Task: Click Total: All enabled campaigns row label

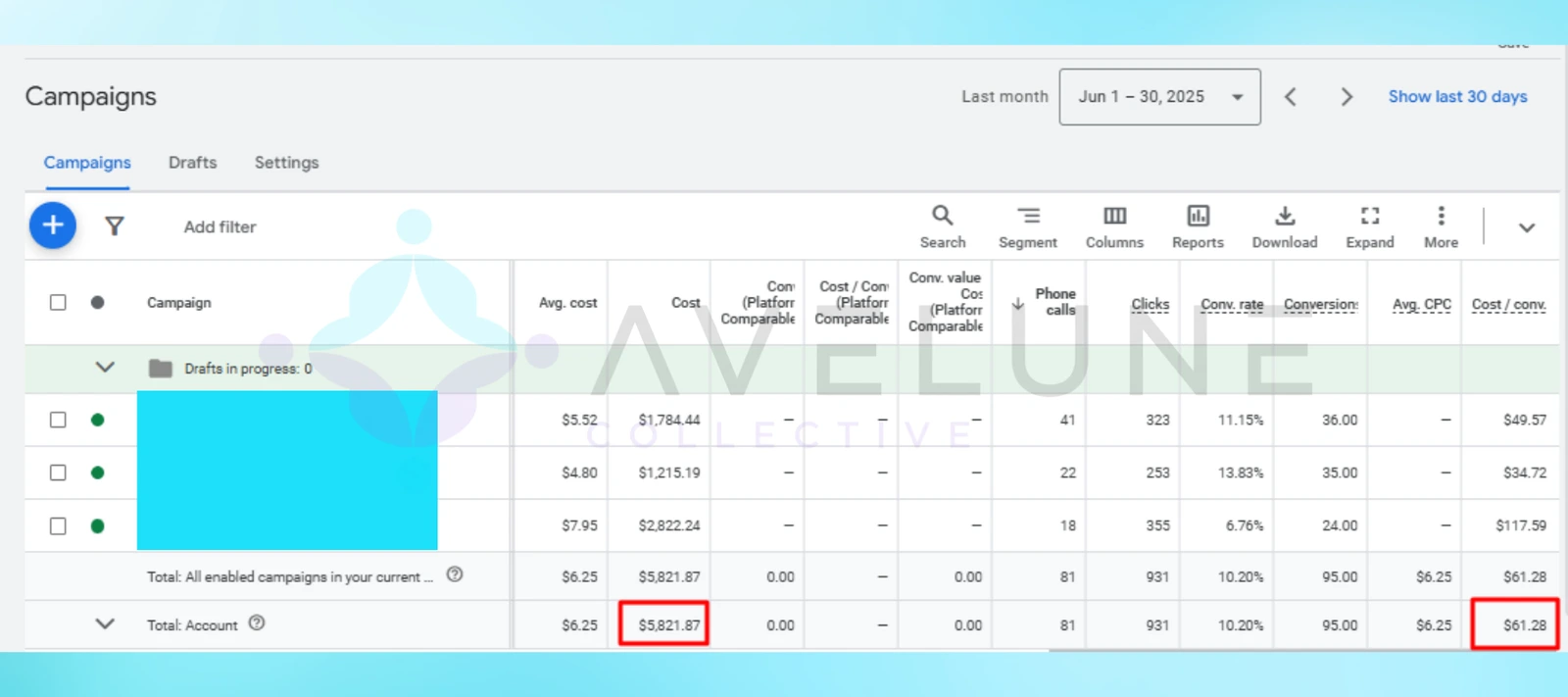Action: click(x=290, y=576)
